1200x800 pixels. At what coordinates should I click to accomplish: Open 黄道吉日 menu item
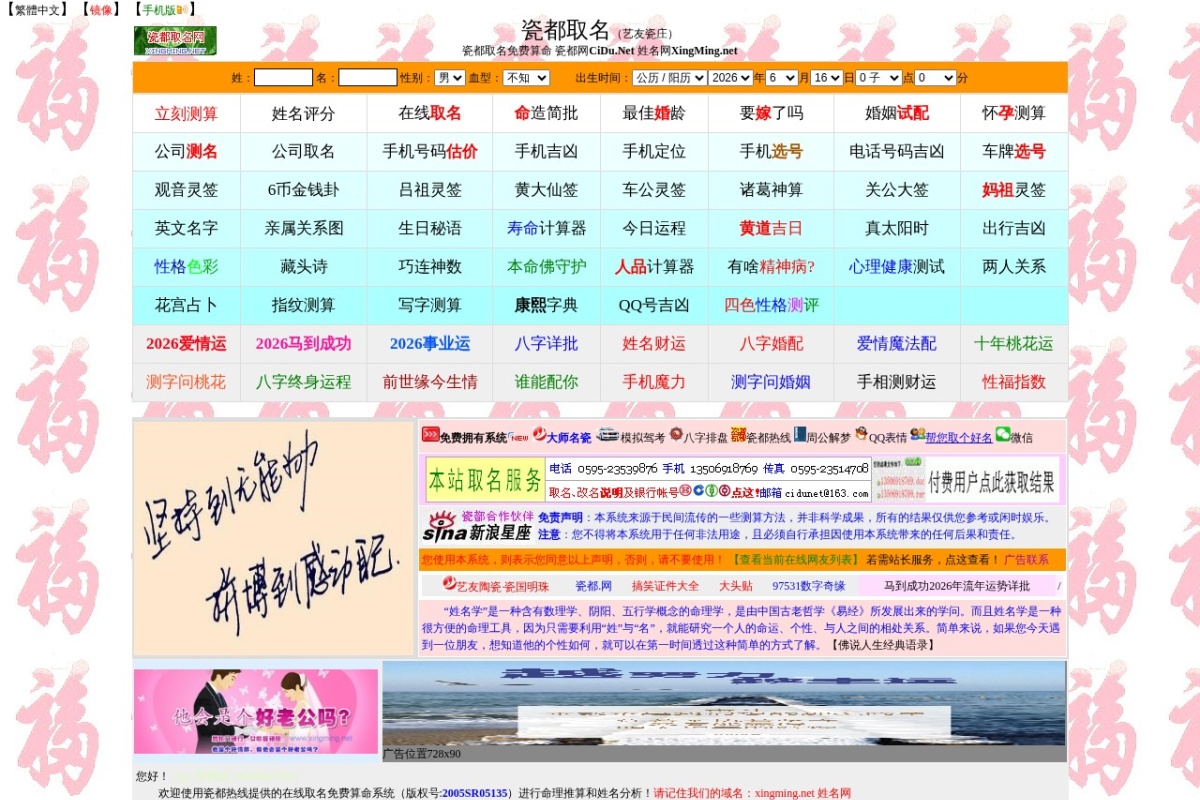pos(771,228)
